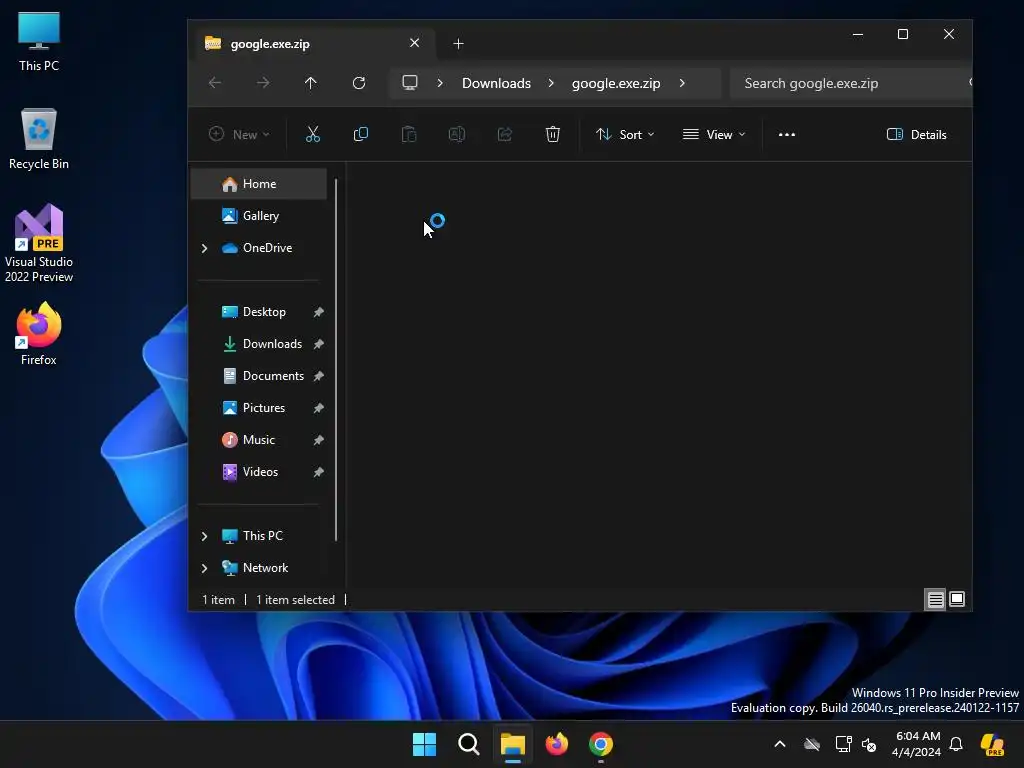Launch Firefox from the taskbar
Image resolution: width=1024 pixels, height=768 pixels.
click(x=556, y=744)
